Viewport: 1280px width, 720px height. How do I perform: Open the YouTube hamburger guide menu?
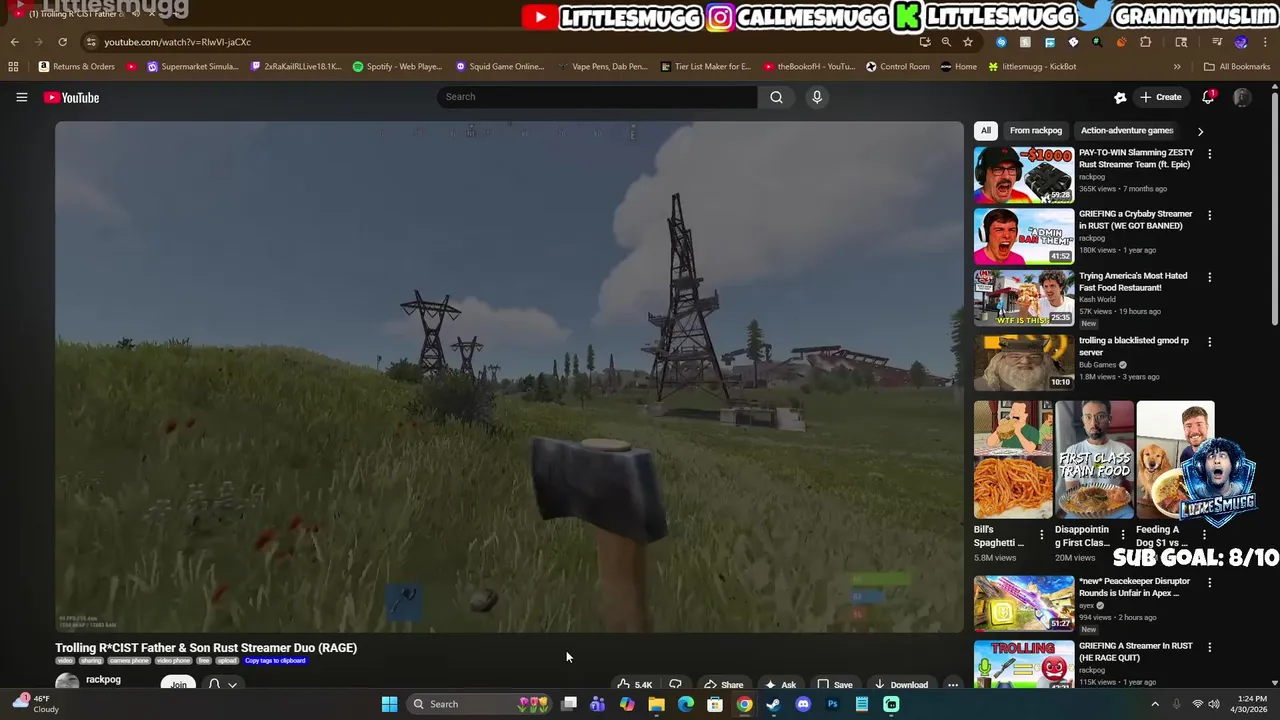pos(21,97)
